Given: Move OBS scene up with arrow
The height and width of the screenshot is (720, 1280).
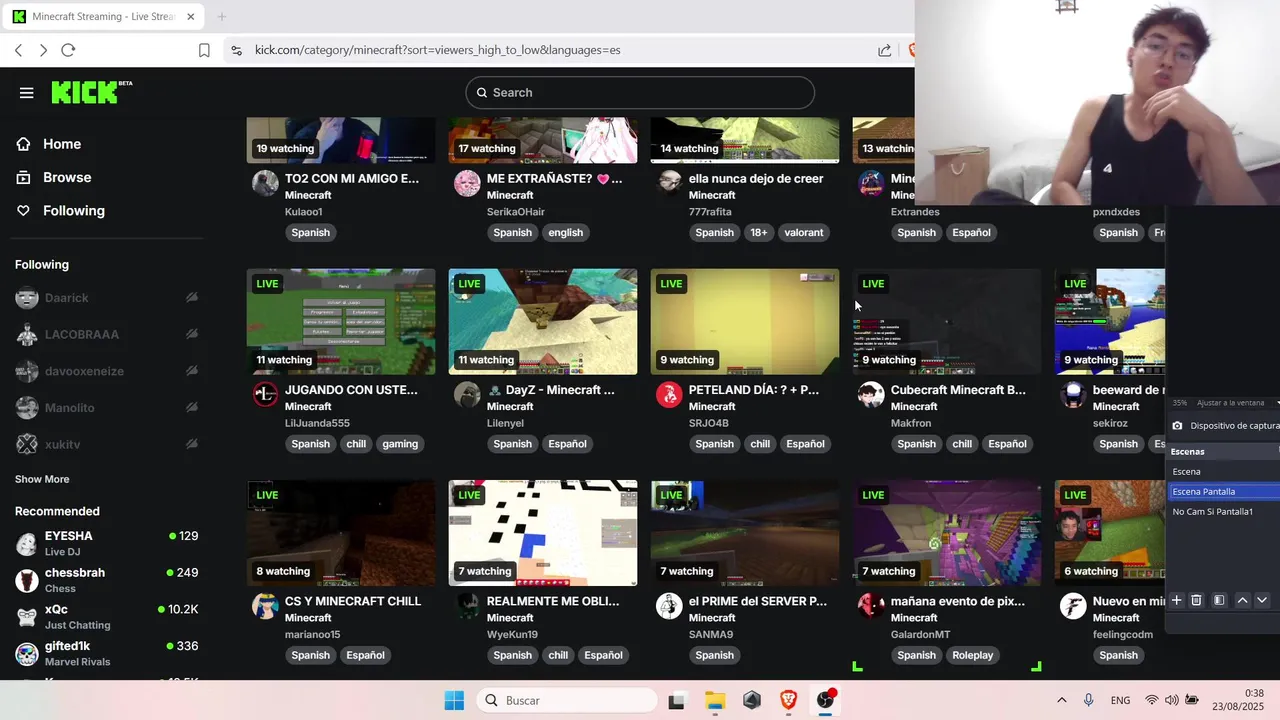Looking at the screenshot, I should coord(1242,600).
